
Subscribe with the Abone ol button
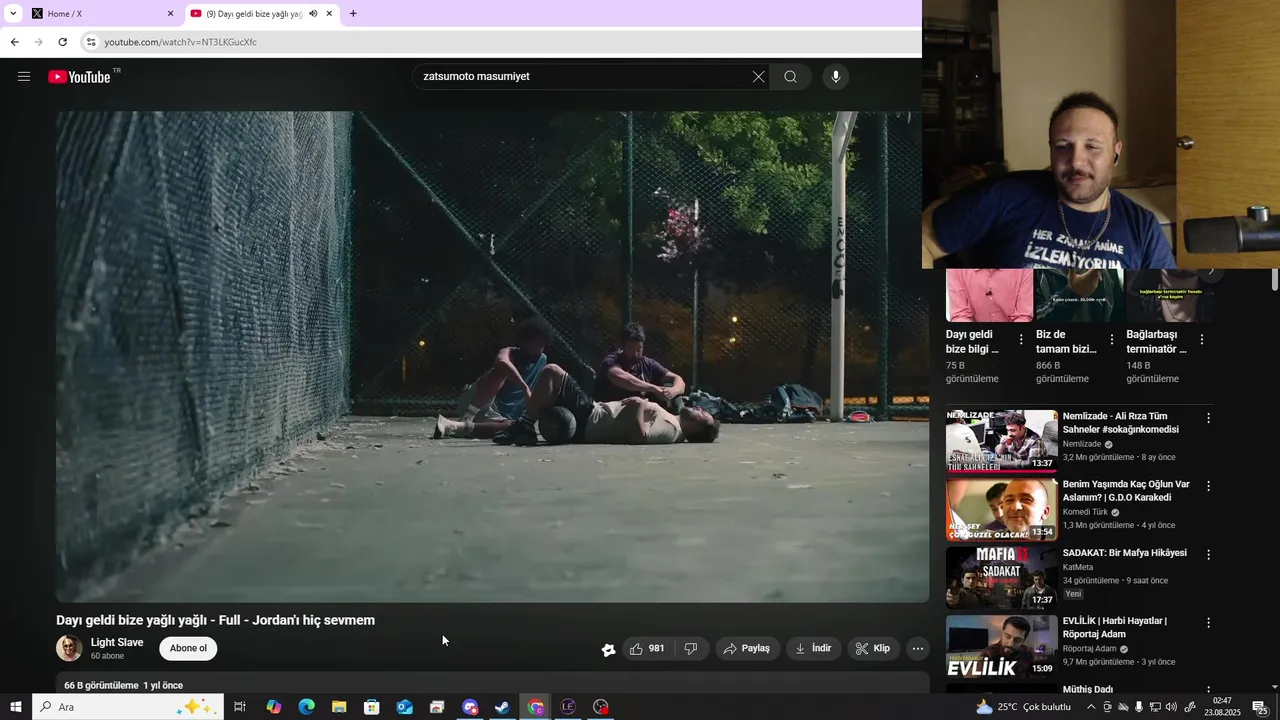(188, 648)
